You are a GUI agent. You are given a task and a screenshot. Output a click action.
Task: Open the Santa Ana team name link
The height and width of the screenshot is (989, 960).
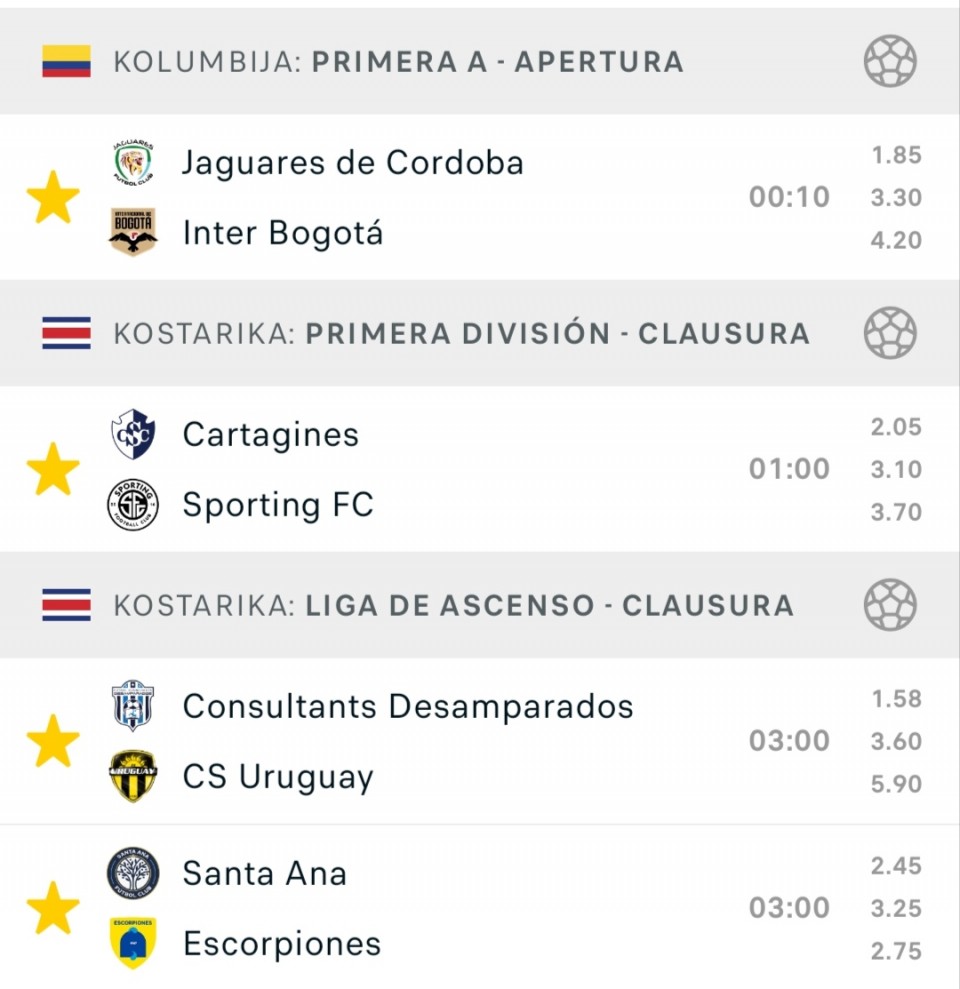(x=264, y=873)
